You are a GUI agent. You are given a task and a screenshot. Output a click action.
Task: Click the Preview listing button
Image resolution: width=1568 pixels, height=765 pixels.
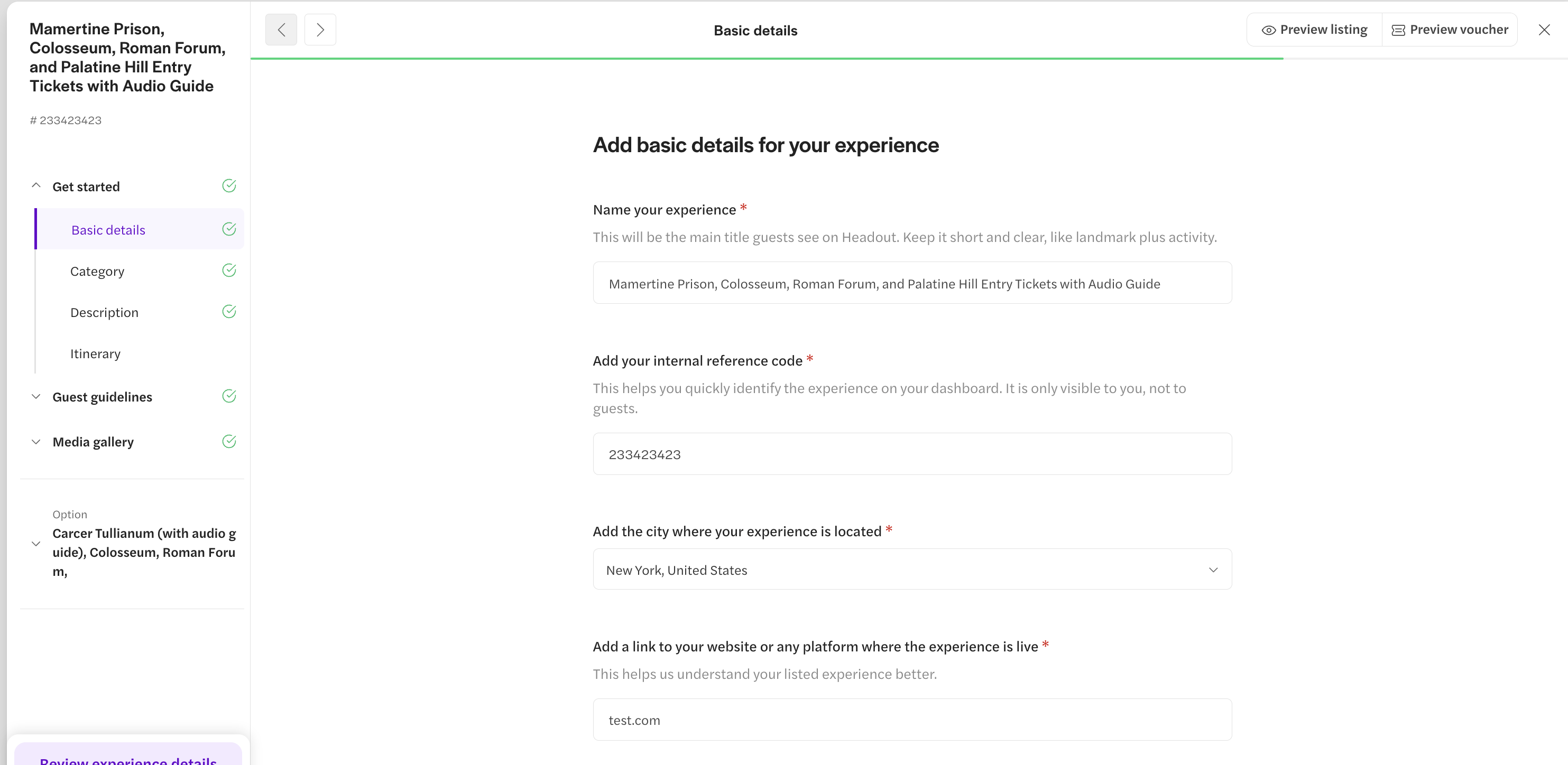[1314, 30]
